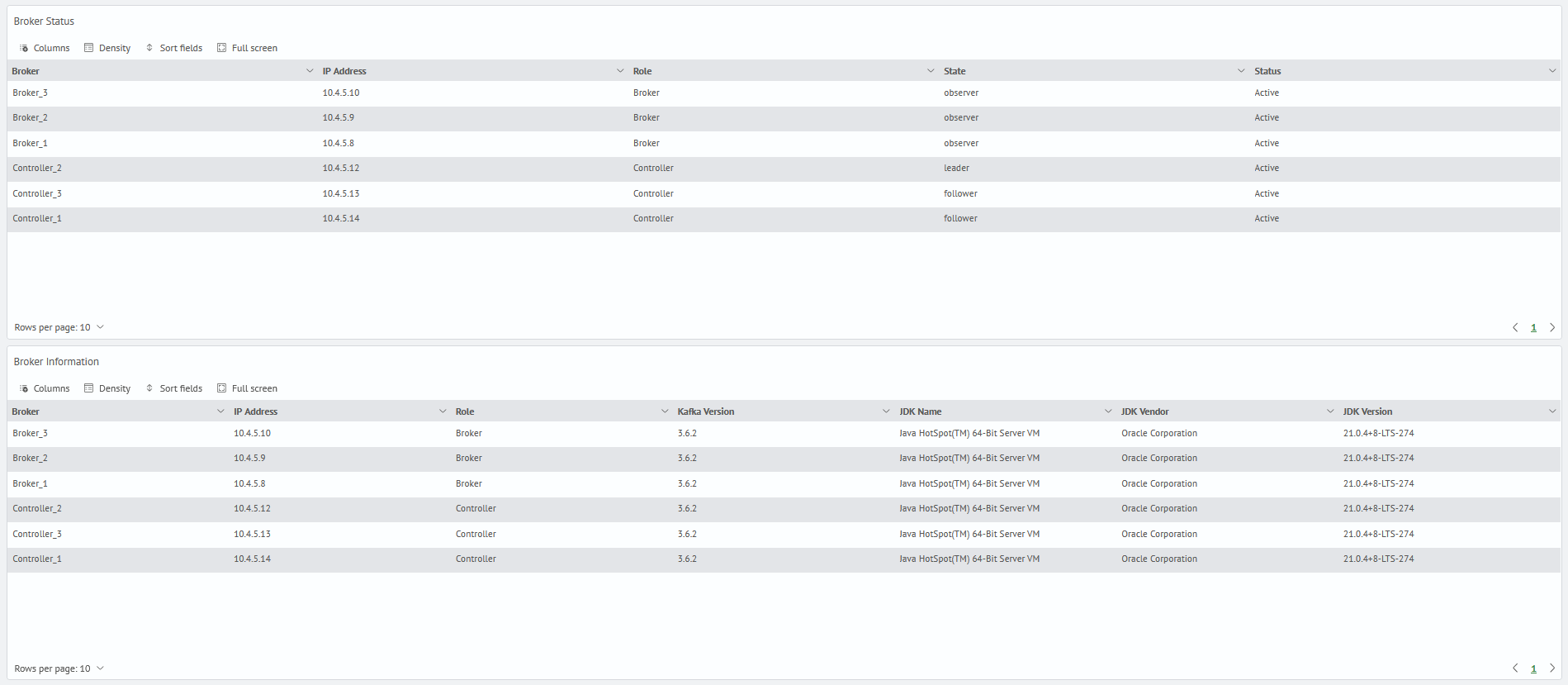1568x685 pixels.
Task: Open Sort fields in Broker Information panel
Action: point(174,388)
